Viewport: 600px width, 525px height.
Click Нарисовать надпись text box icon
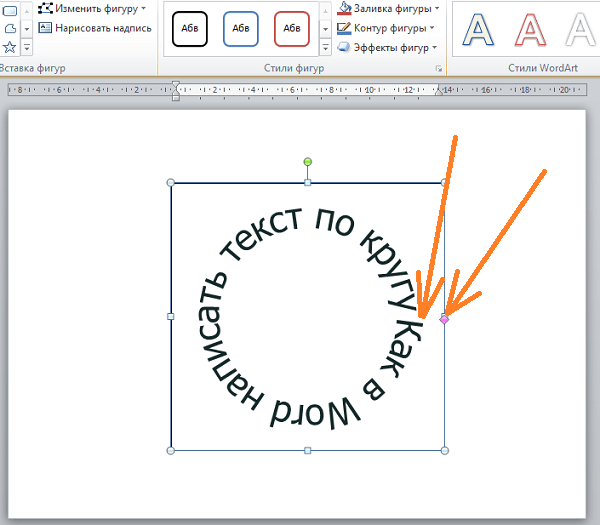(x=45, y=28)
